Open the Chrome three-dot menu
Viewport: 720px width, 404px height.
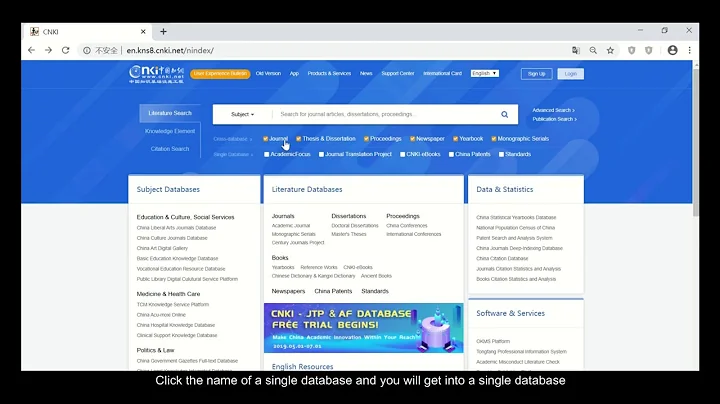pyautogui.click(x=689, y=50)
